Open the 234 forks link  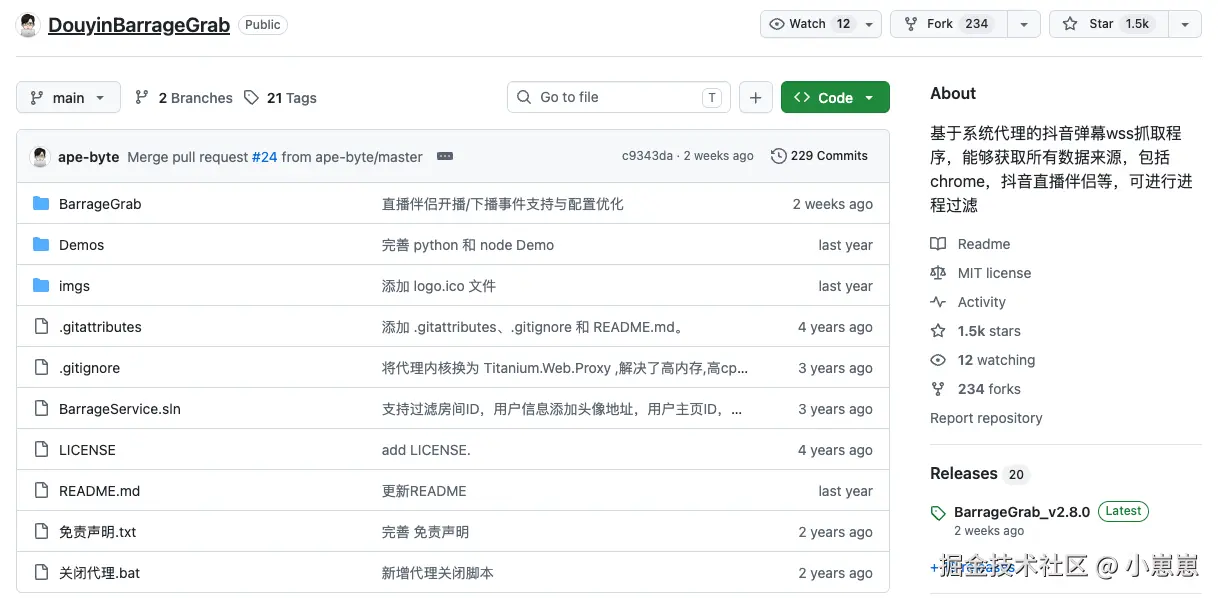[x=975, y=388]
